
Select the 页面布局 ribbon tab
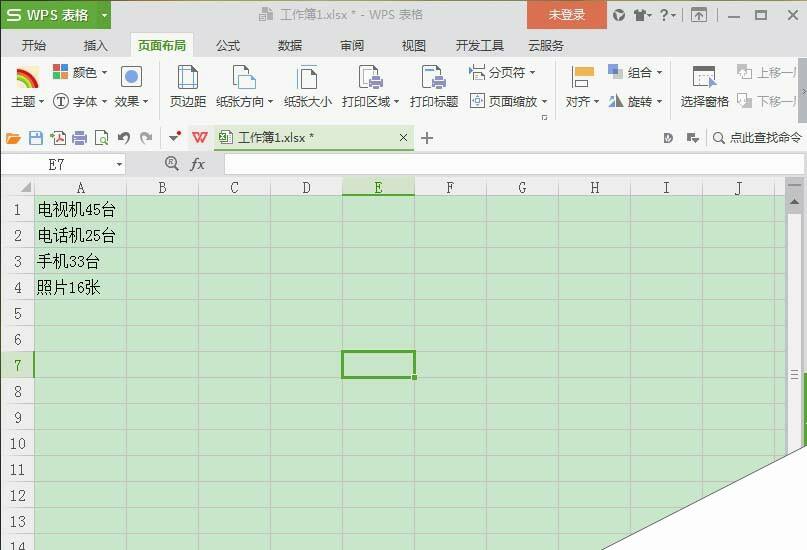point(162,46)
